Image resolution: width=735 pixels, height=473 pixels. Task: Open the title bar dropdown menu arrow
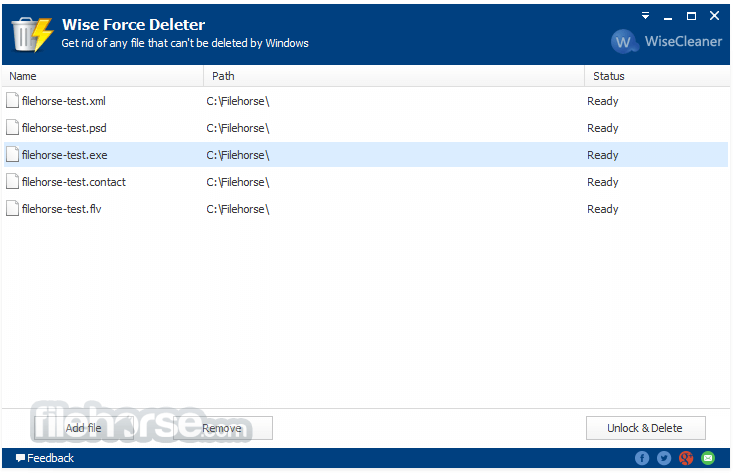645,15
